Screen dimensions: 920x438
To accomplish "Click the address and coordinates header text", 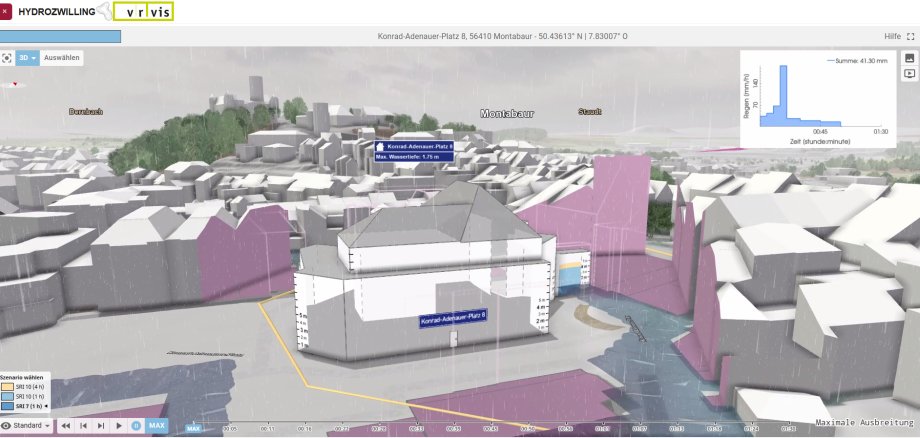I will 502,36.
